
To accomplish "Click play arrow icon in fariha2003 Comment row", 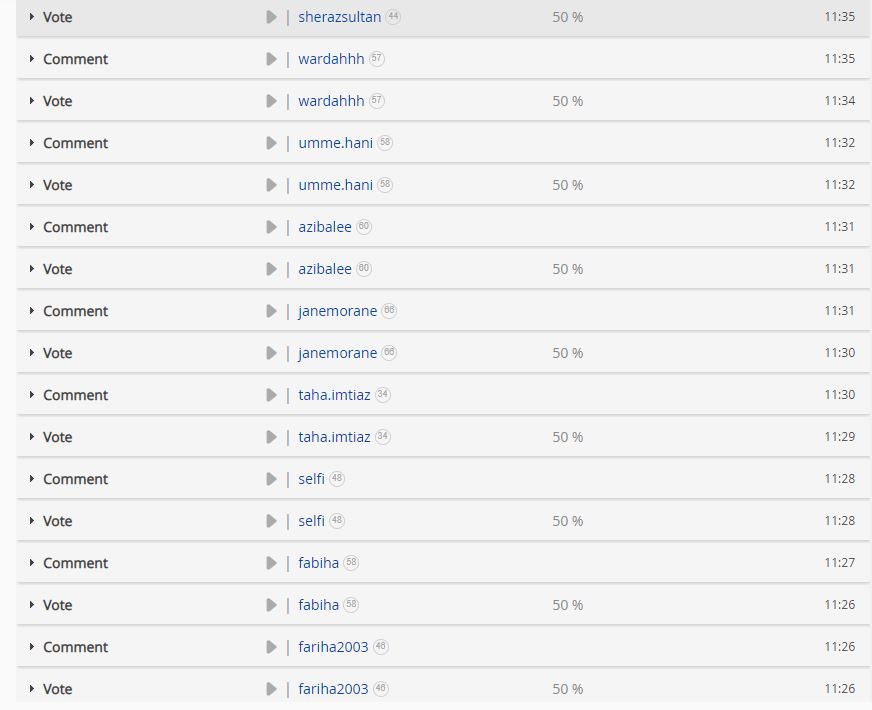I will [271, 647].
